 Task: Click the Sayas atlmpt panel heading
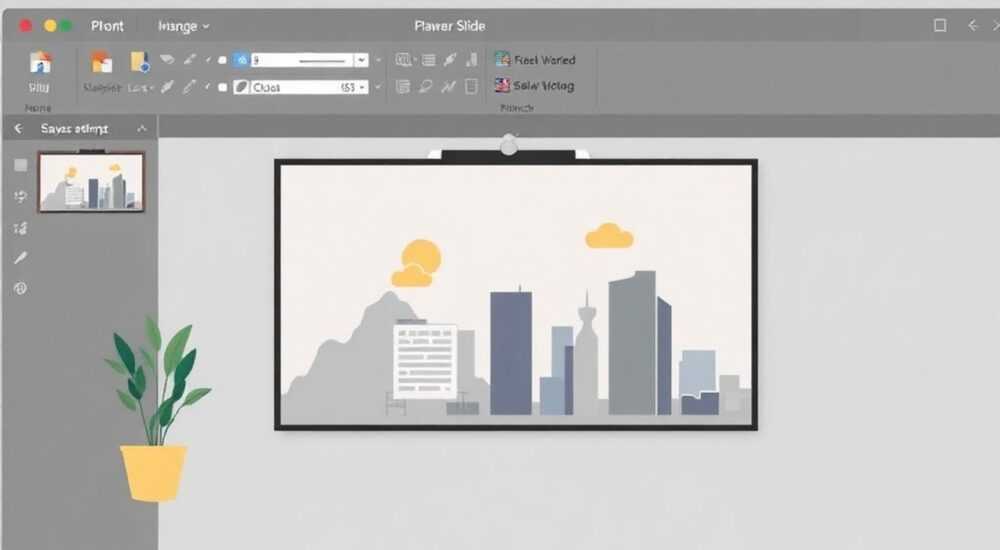pos(74,129)
